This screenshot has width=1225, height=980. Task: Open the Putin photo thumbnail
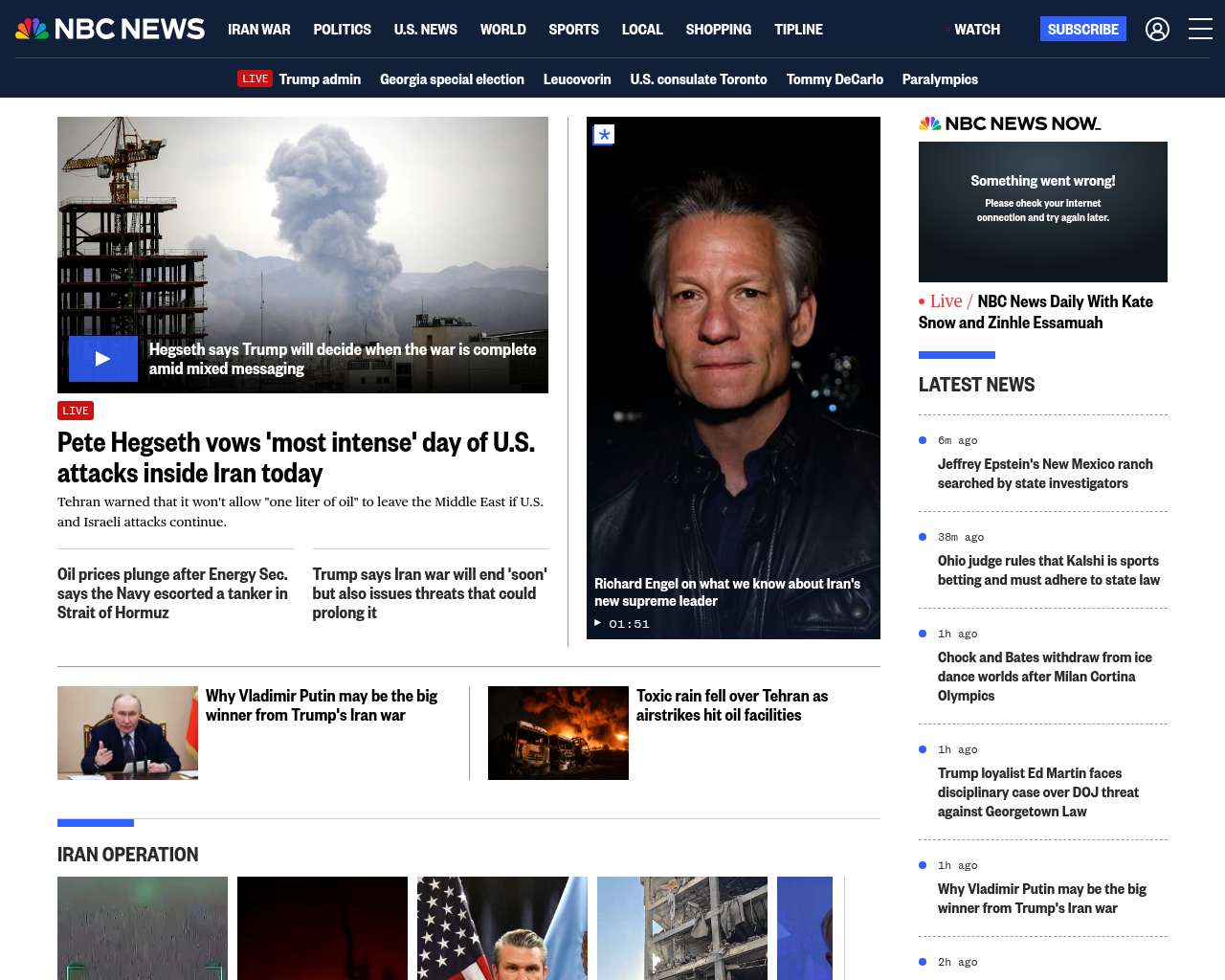click(127, 733)
